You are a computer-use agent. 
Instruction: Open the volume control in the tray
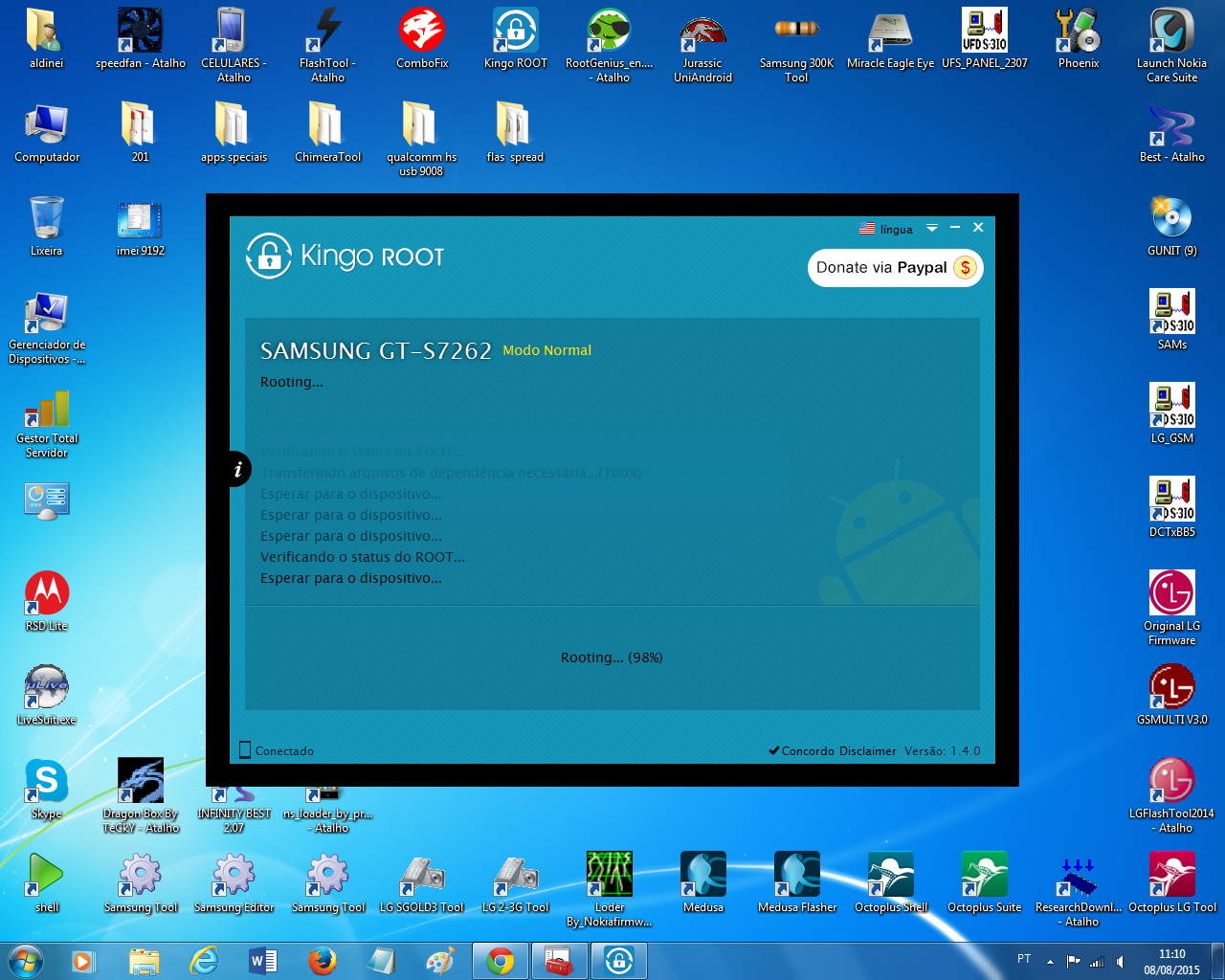(x=1120, y=962)
